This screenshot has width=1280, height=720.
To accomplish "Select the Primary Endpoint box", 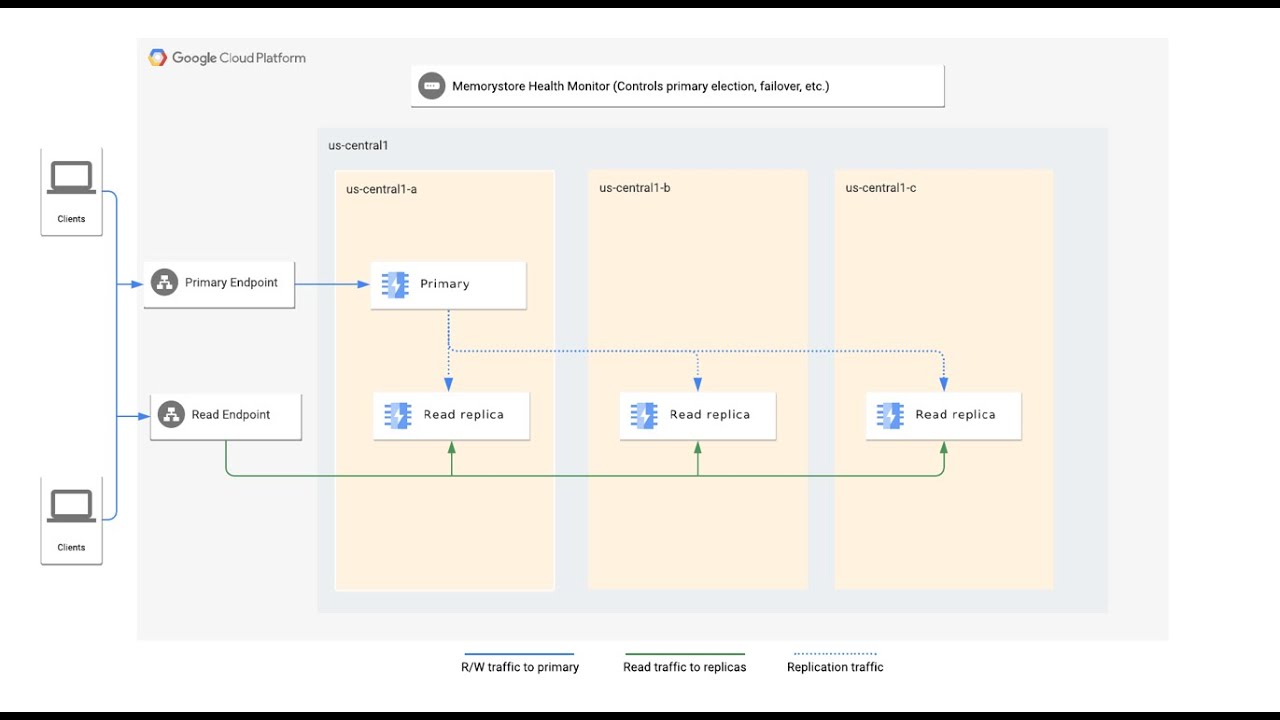I will click(219, 284).
